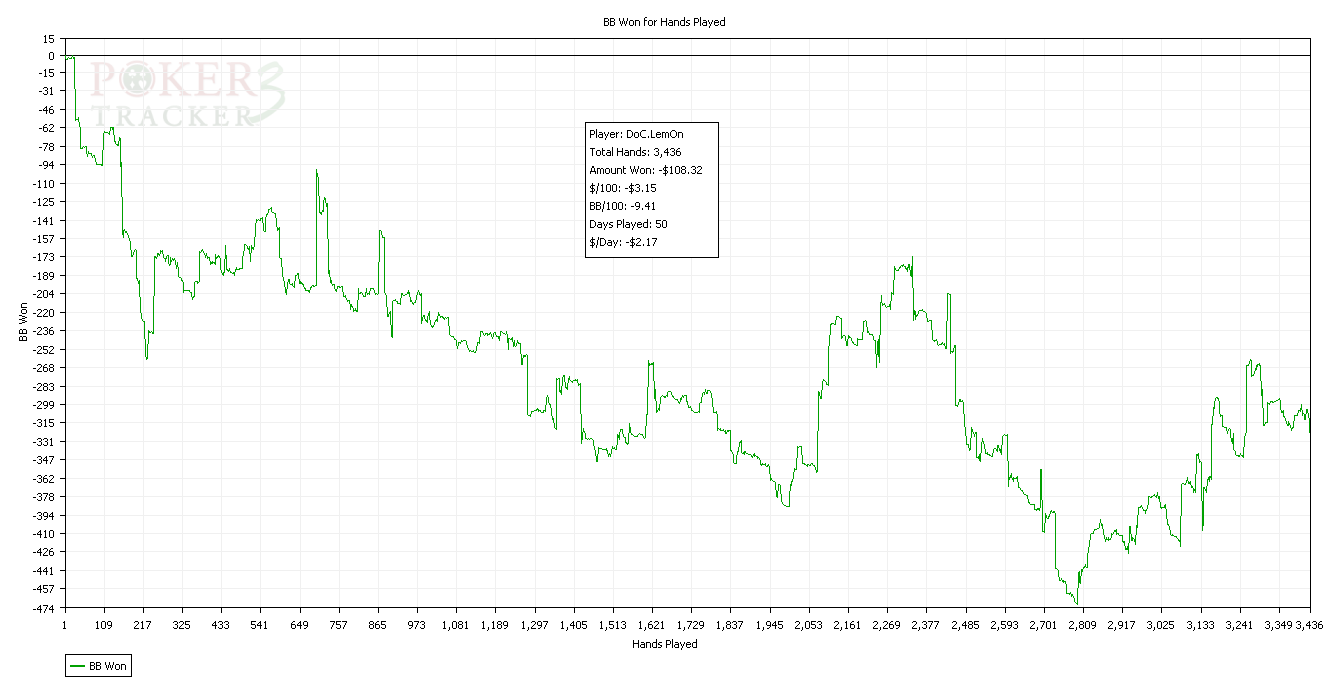Click y-axis tick label -474
Screen dimensions: 1331x693
pos(42,607)
